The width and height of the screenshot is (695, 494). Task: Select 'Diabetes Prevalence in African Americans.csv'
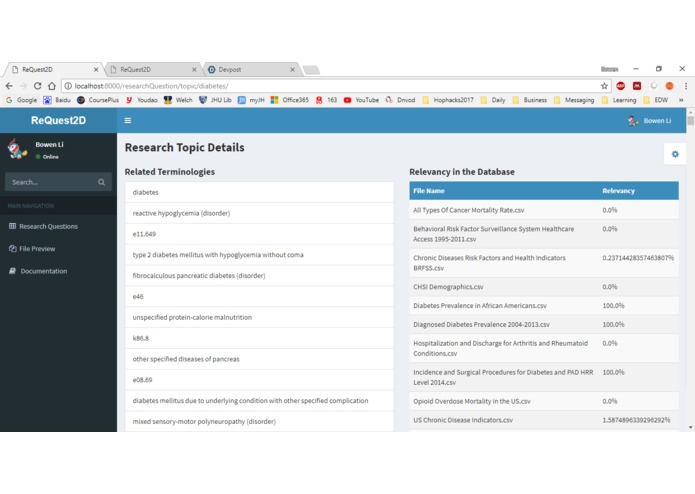[544, 306]
